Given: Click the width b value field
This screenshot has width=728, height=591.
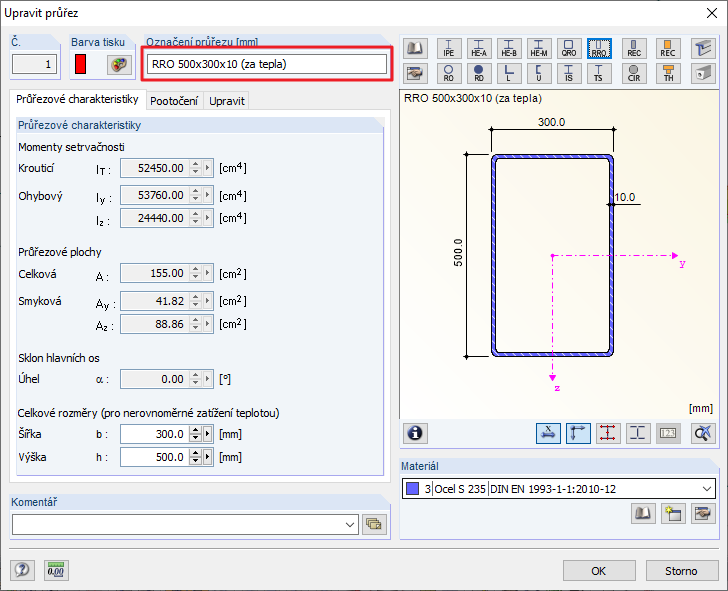Looking at the screenshot, I should (x=155, y=434).
